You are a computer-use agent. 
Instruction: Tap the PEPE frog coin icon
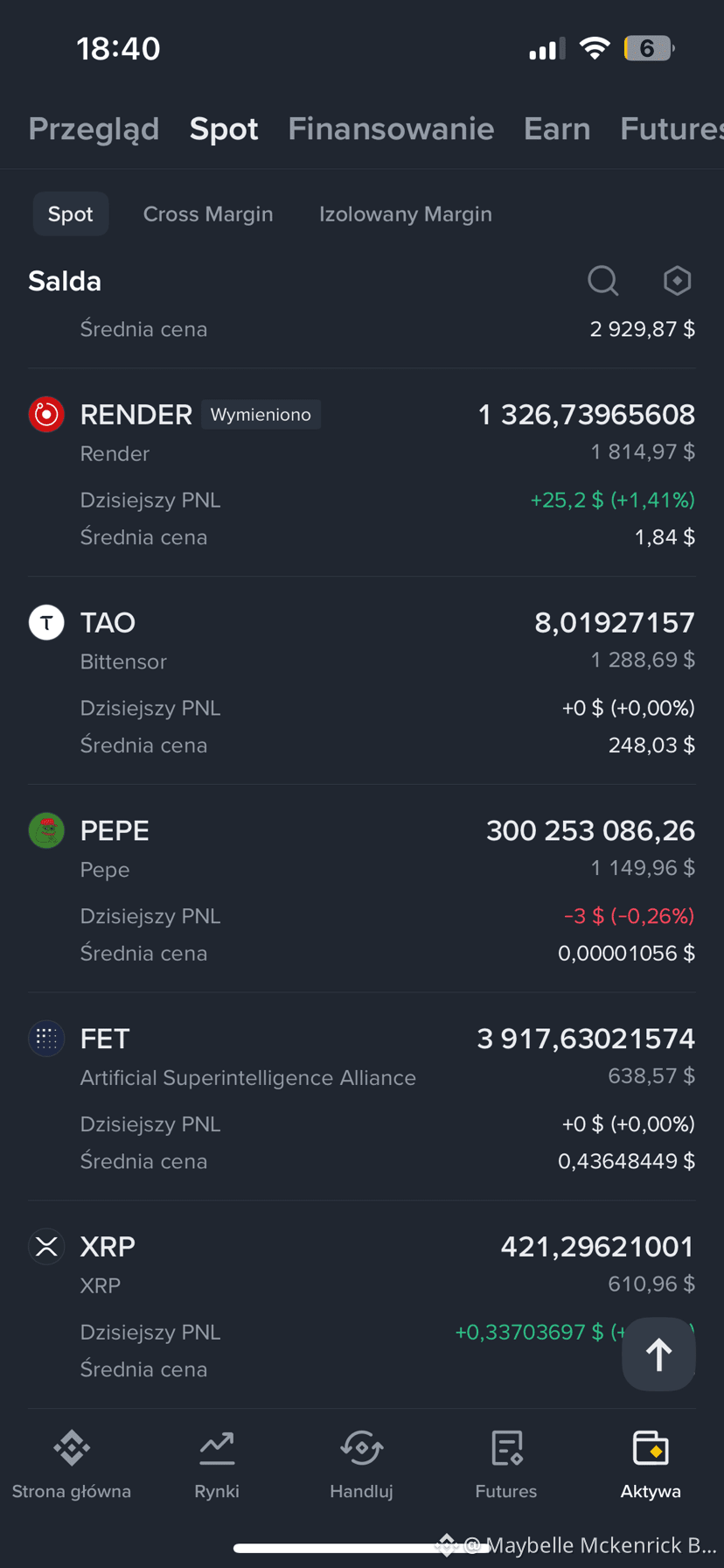pos(46,830)
